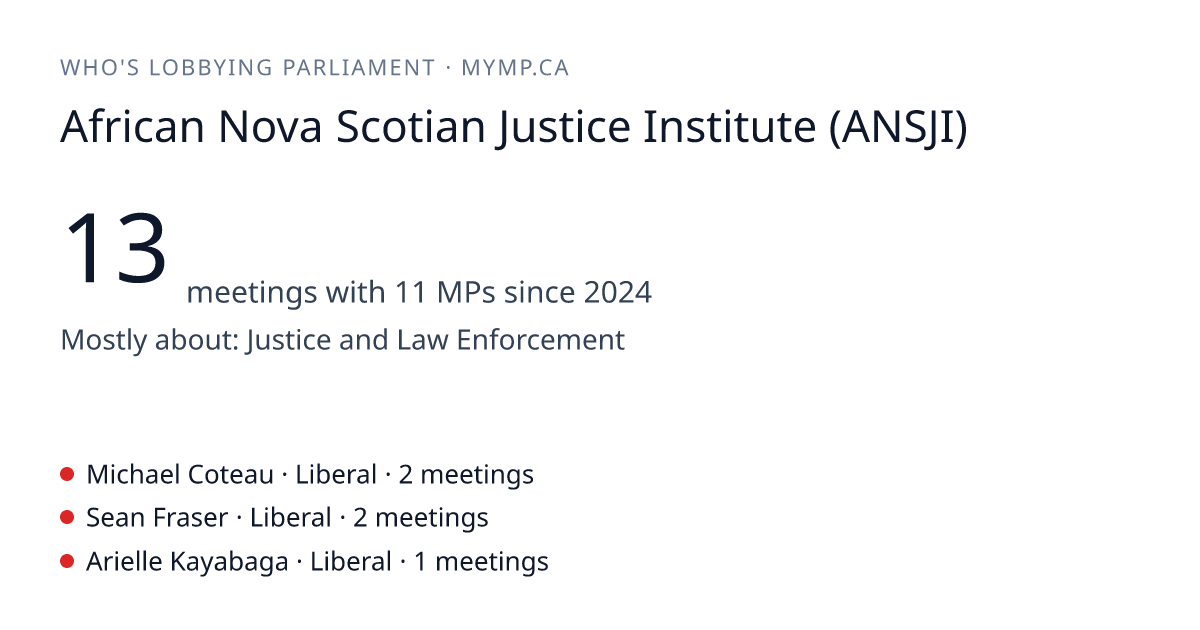
Task: Click the Liberal label next to Sean Fraser
Action: [x=291, y=517]
